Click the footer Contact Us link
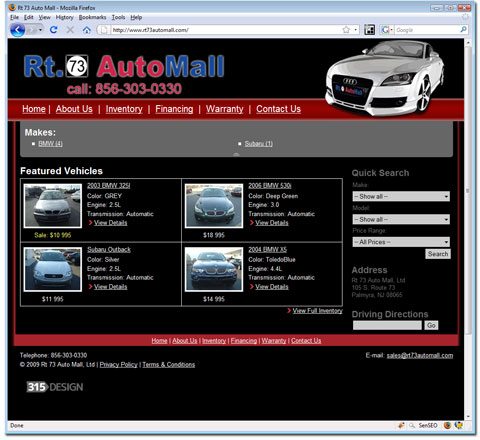This screenshot has height=440, width=480. pyautogui.click(x=306, y=341)
